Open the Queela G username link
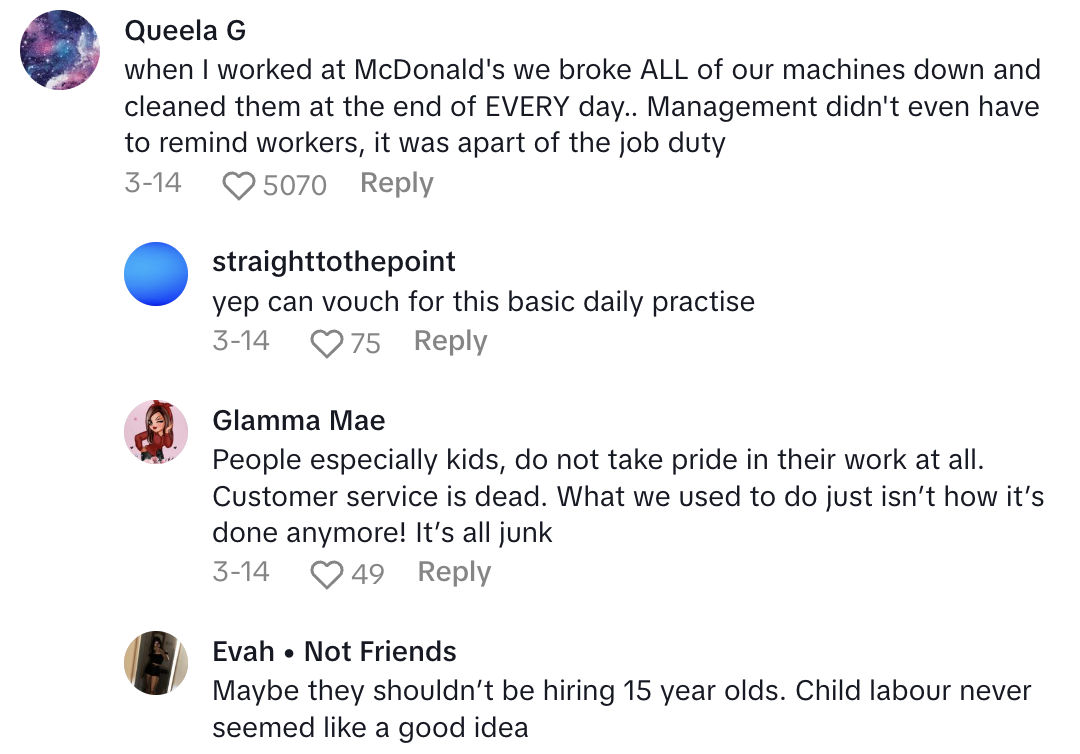Image resolution: width=1080 pixels, height=754 pixels. 185,31
